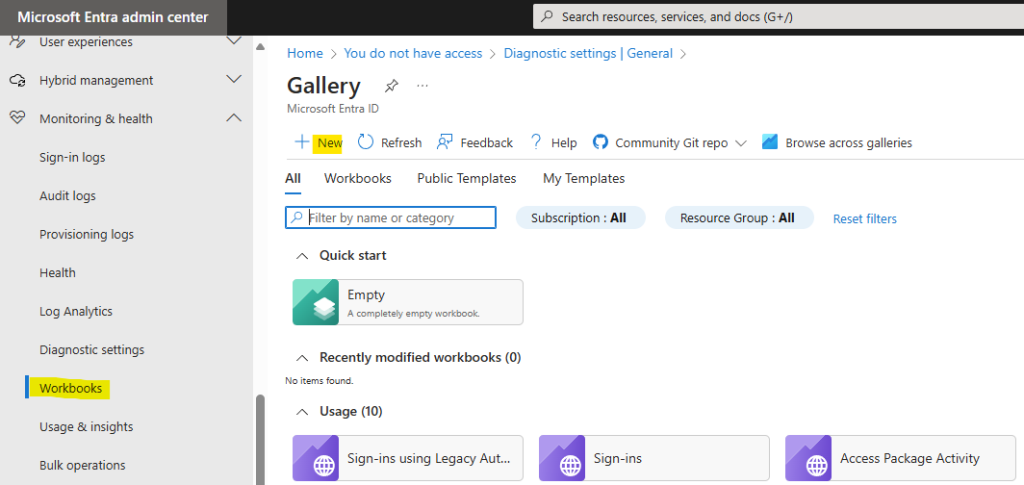Click the sidebar scroll up arrow
The image size is (1024, 485).
(x=260, y=46)
